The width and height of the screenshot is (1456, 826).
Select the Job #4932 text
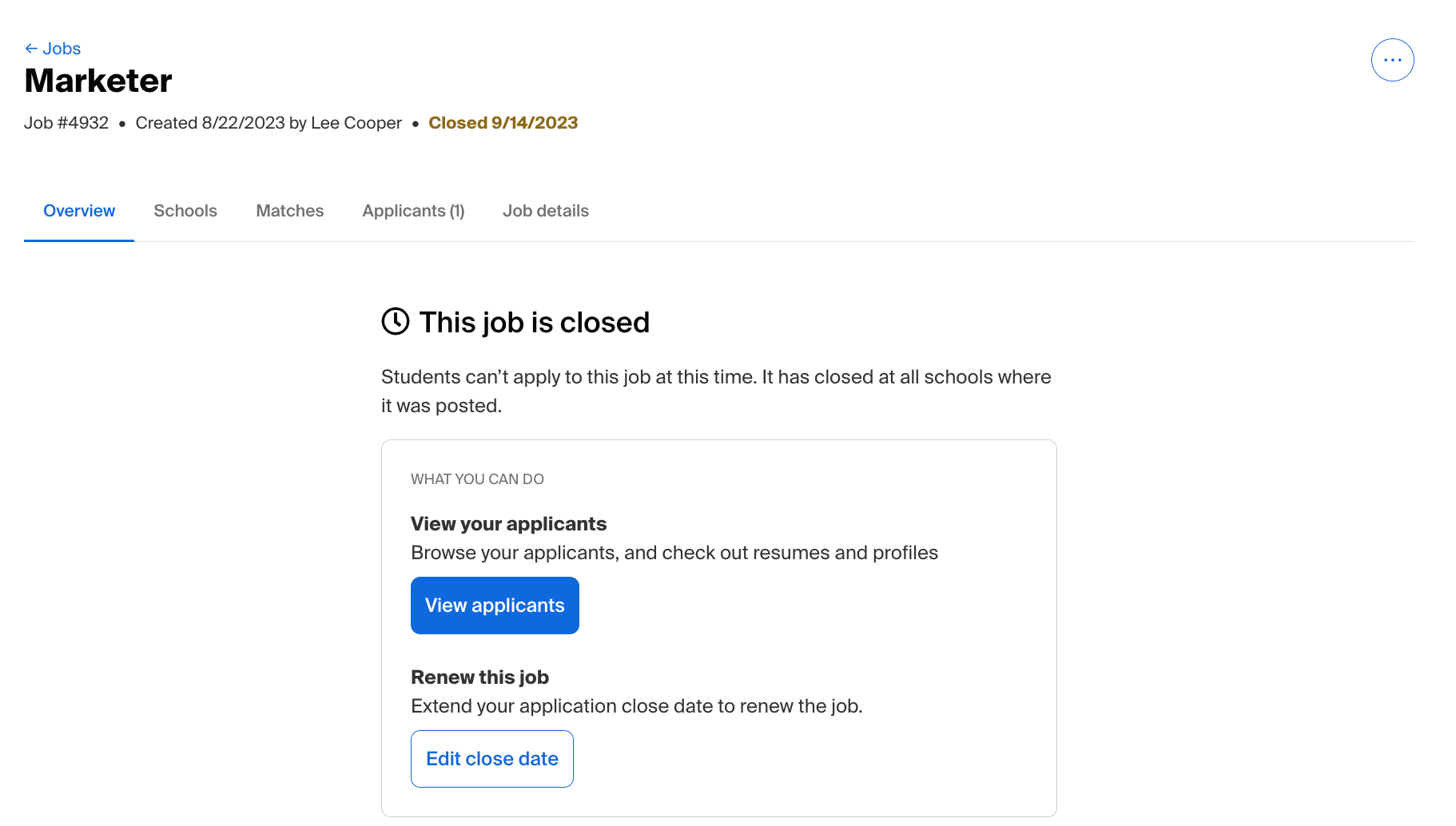click(66, 122)
